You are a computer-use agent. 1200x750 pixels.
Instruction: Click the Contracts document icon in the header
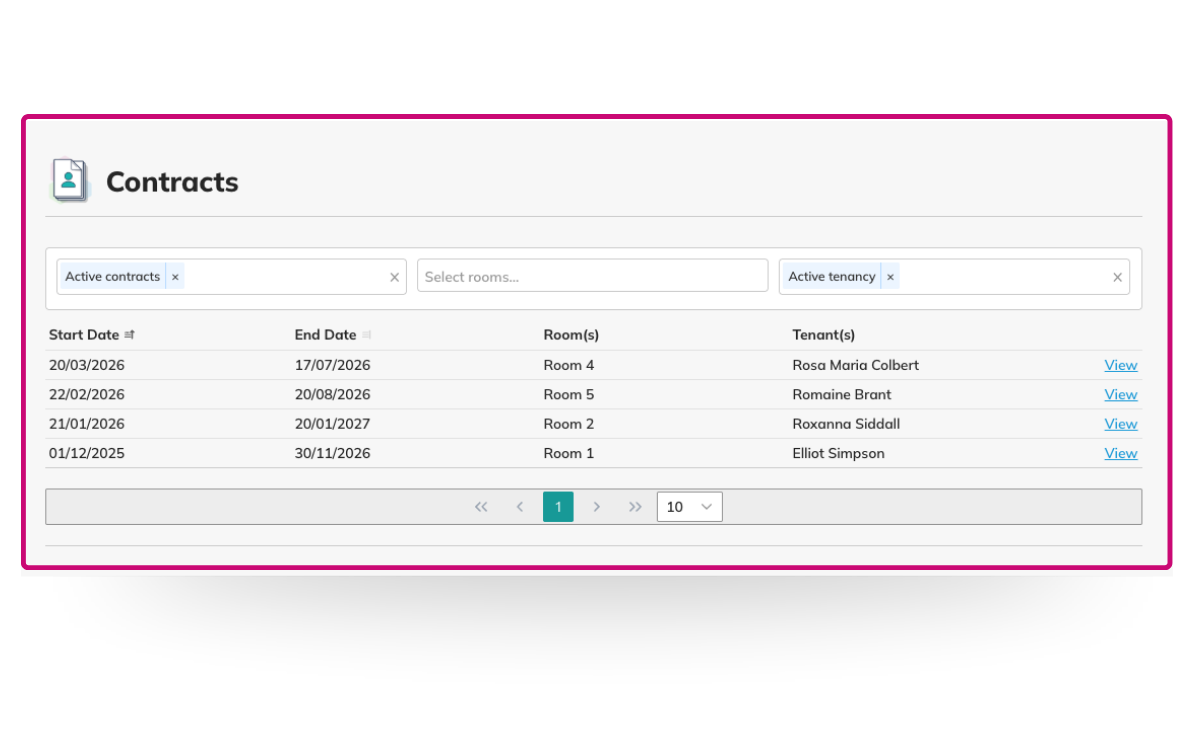point(70,179)
